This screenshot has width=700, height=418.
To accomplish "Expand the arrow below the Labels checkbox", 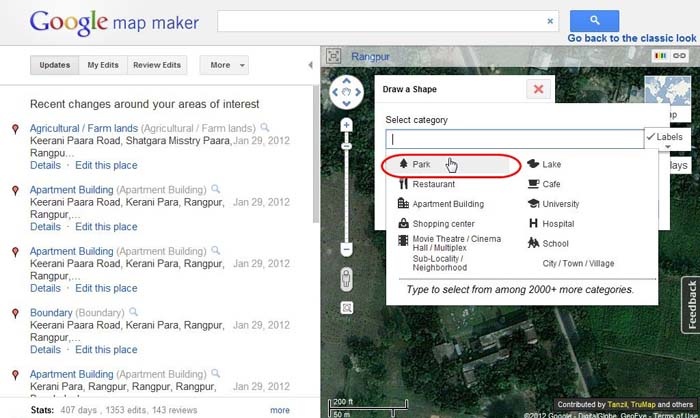I will (667, 147).
